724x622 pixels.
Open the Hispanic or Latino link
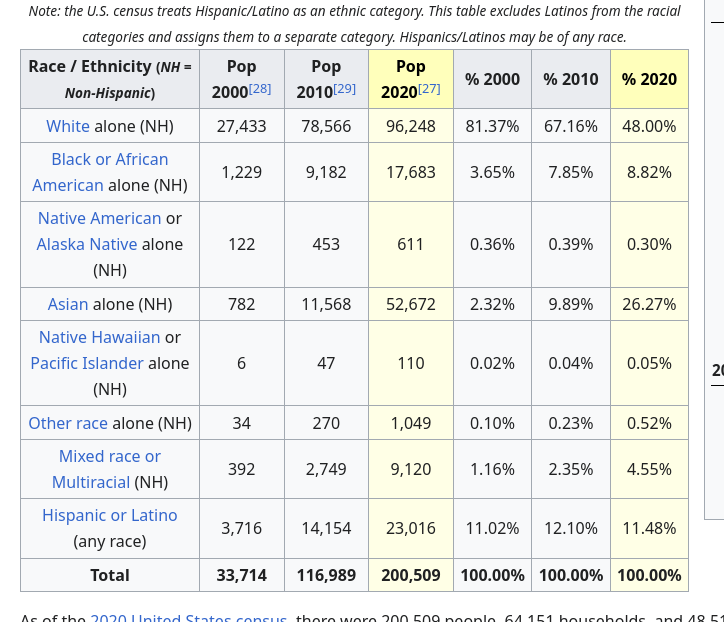110,515
